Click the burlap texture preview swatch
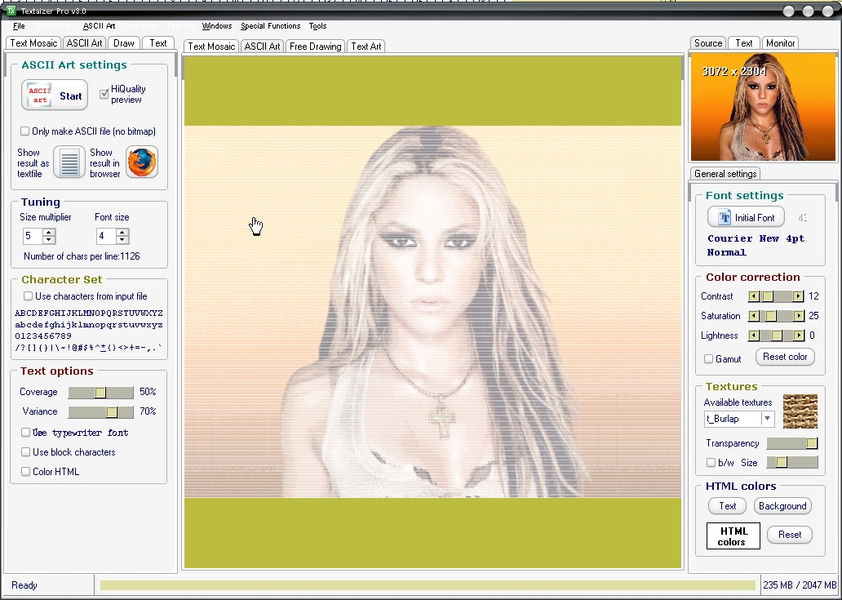The width and height of the screenshot is (842, 600). [800, 410]
